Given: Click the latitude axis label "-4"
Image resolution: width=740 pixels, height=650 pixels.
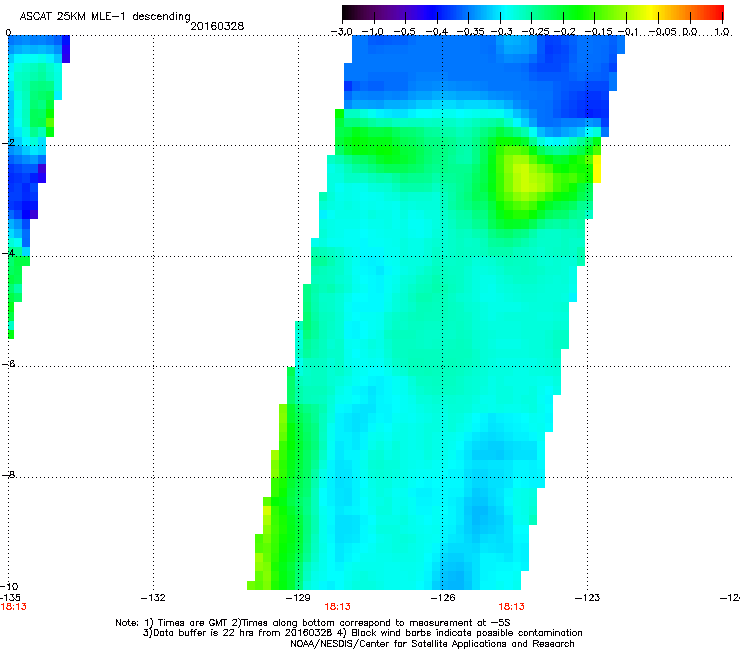Looking at the screenshot, I should point(8,253).
